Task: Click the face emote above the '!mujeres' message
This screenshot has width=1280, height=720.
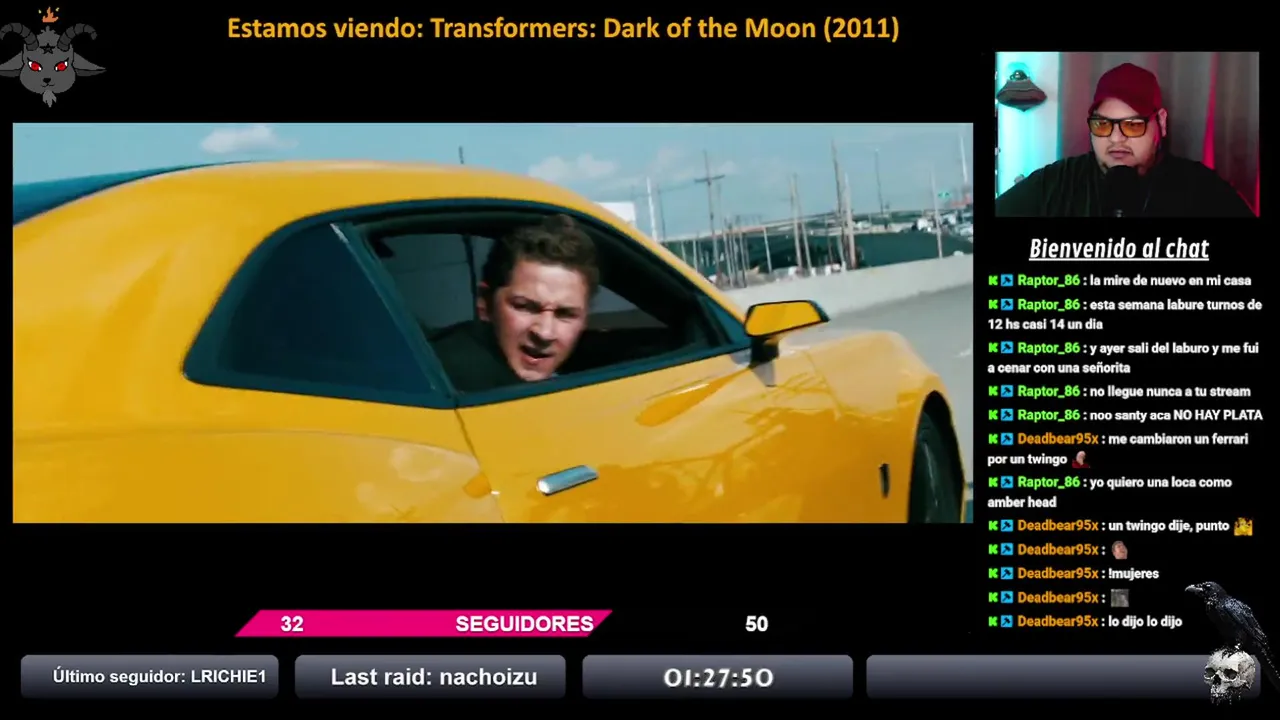Action: (x=1119, y=550)
